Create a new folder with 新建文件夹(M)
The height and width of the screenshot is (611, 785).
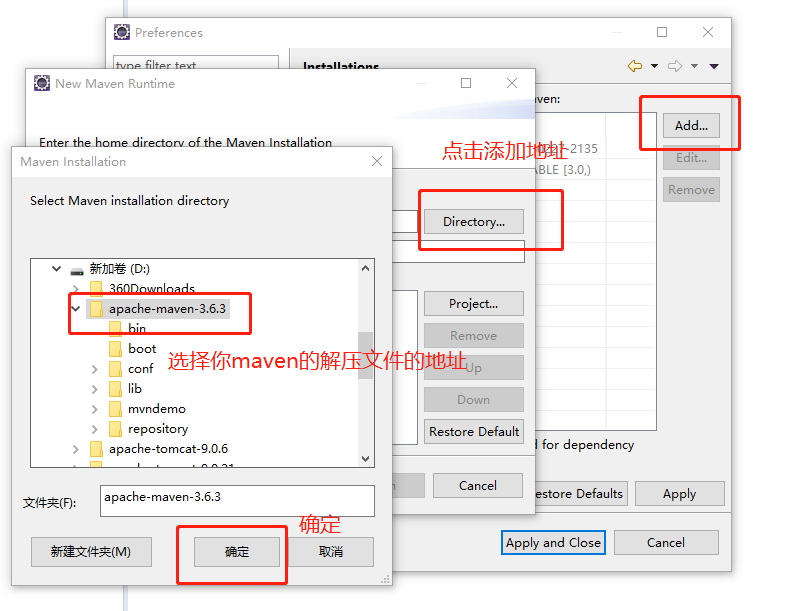(x=91, y=552)
